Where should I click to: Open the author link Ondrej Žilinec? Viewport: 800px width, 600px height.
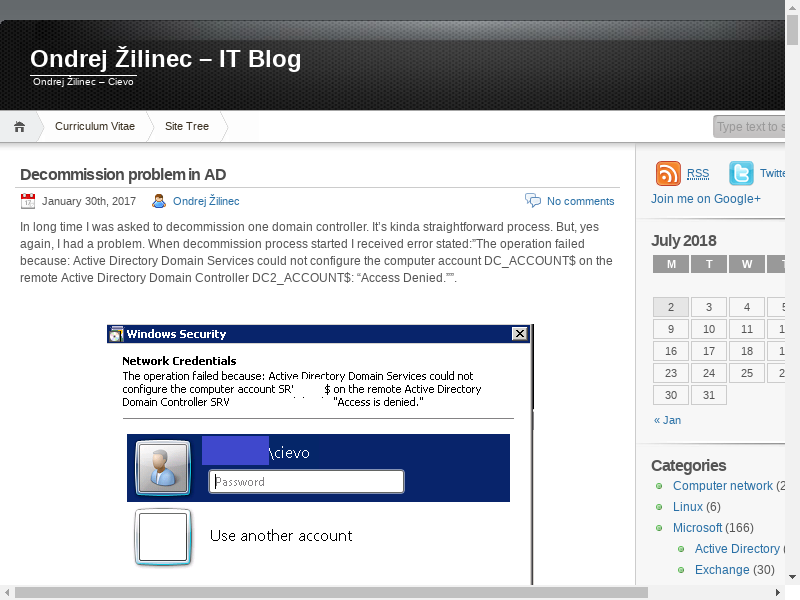(206, 201)
